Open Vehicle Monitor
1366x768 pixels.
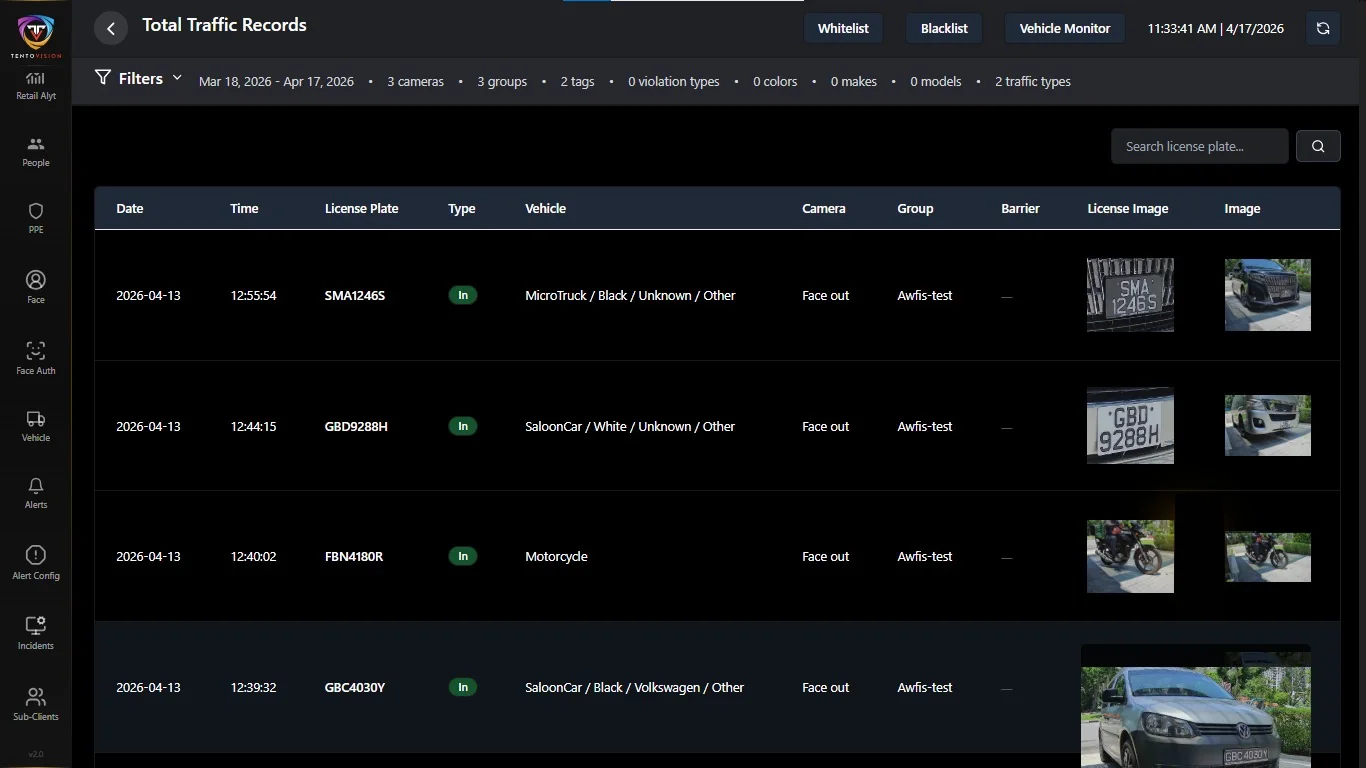(1065, 28)
